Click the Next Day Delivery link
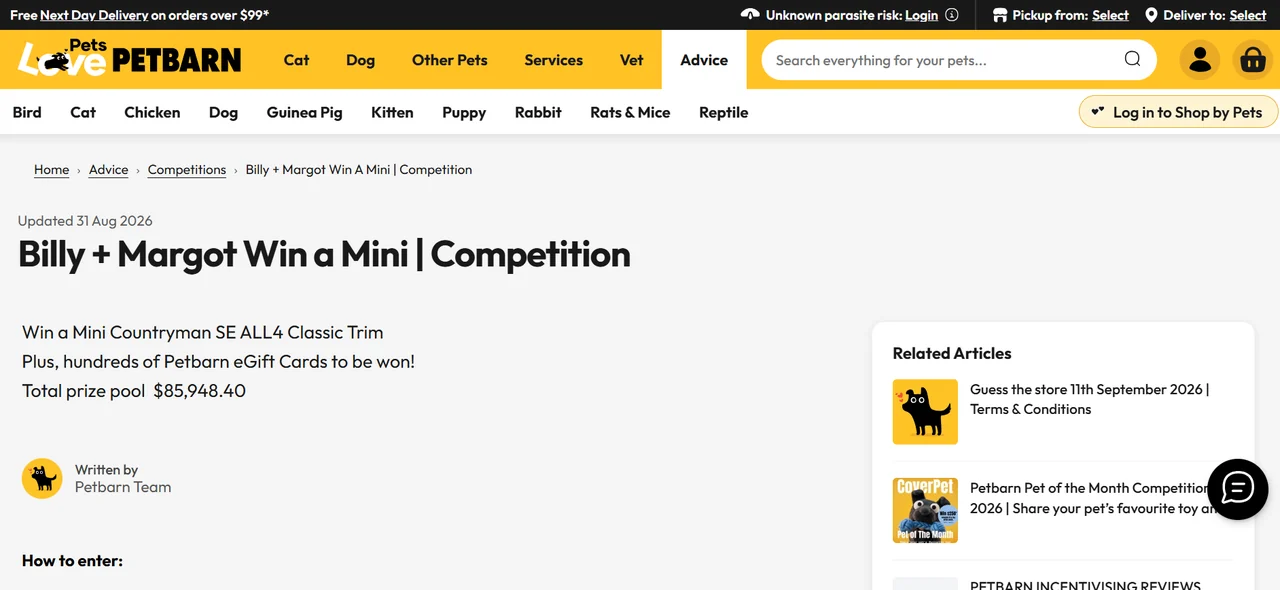 coord(94,15)
